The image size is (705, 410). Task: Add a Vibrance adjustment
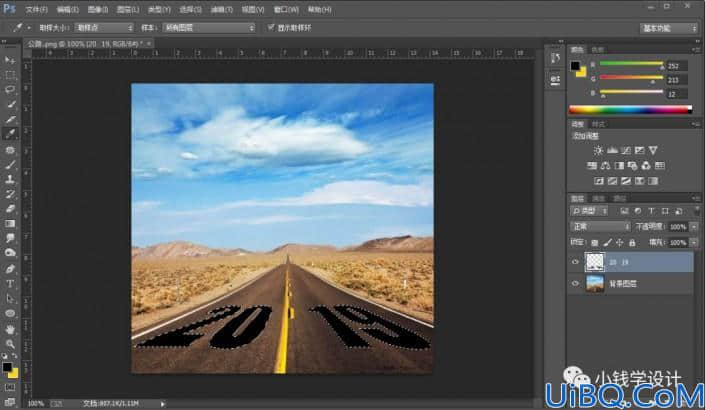653,150
